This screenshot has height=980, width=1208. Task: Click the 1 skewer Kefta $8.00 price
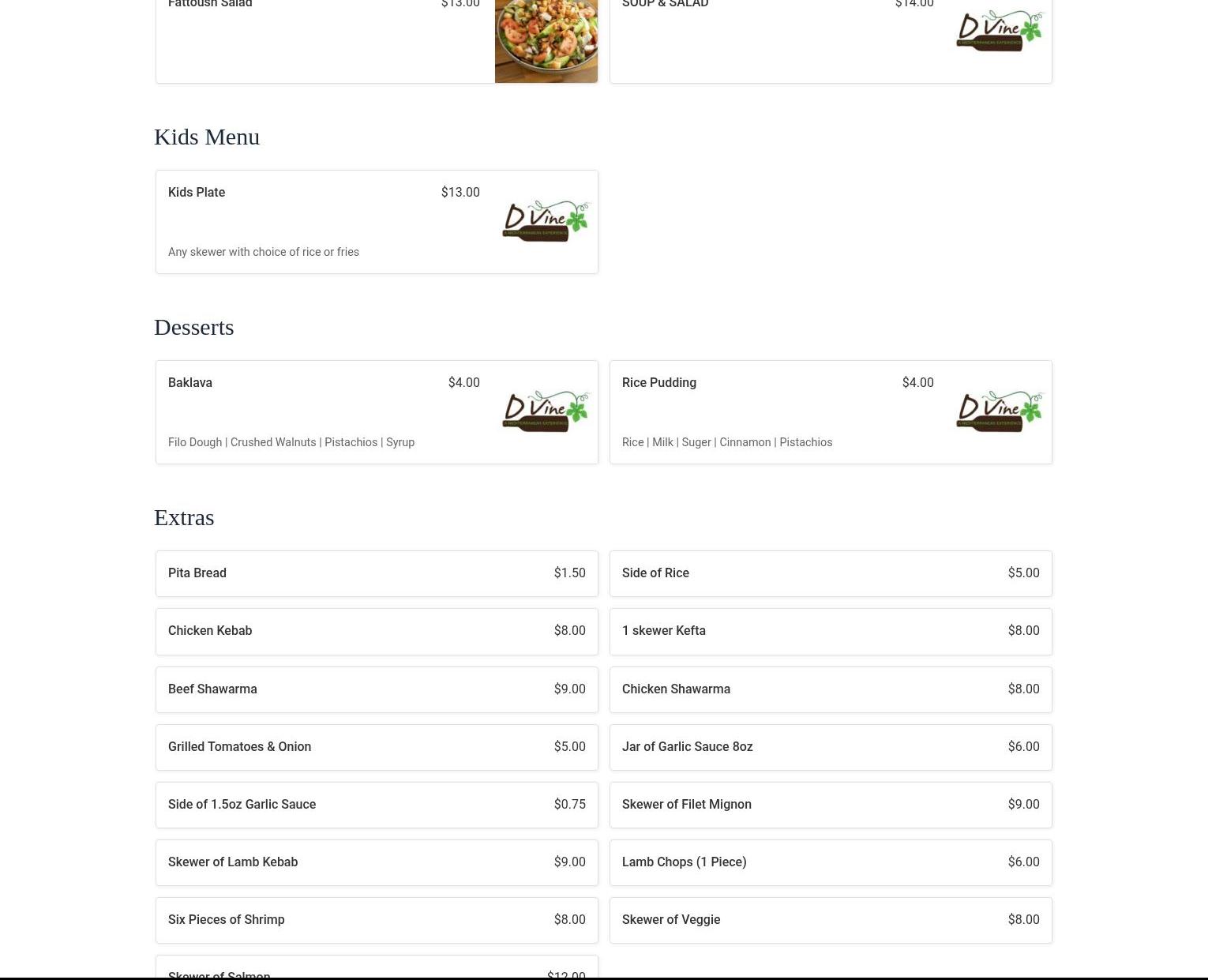pyautogui.click(x=1024, y=630)
